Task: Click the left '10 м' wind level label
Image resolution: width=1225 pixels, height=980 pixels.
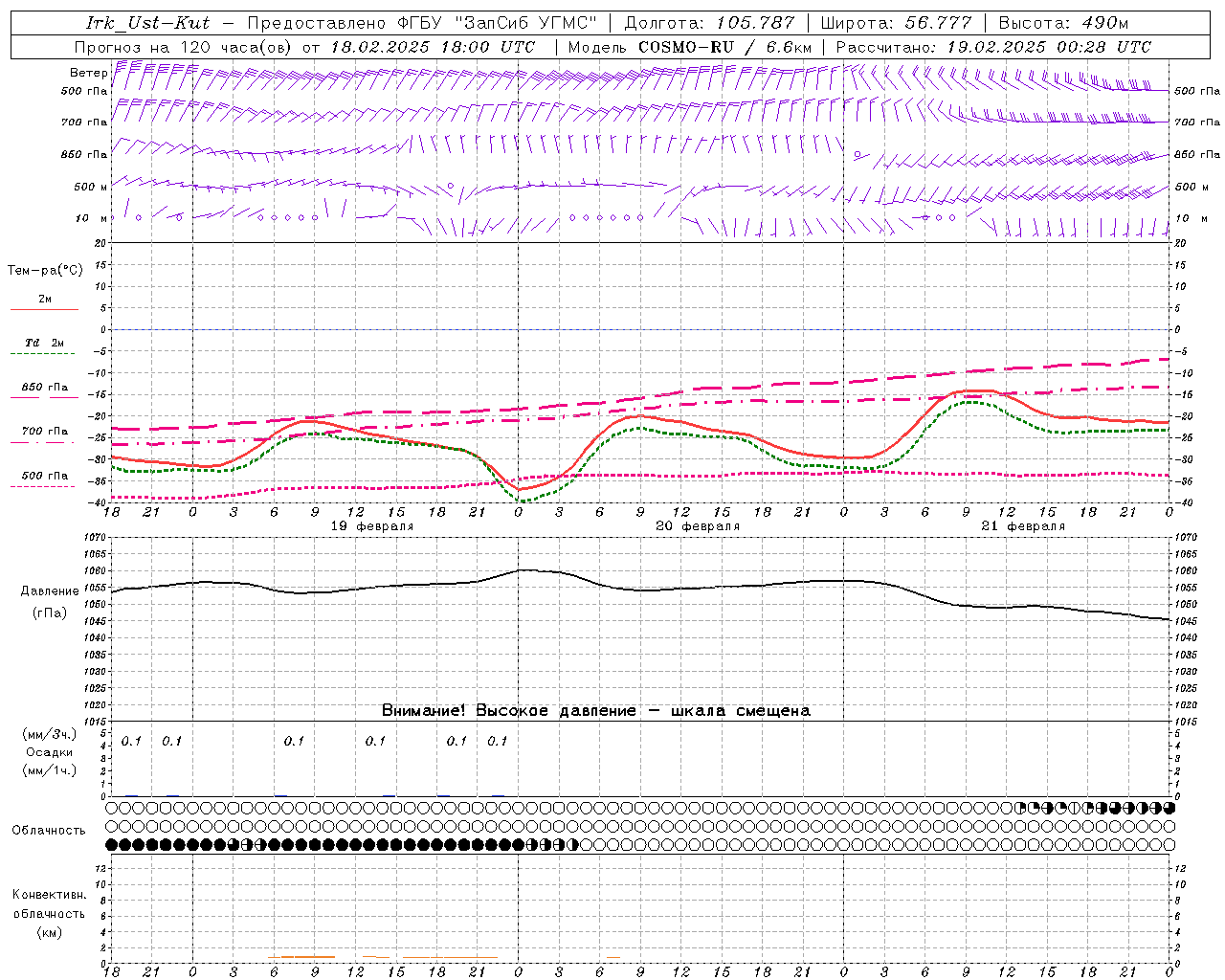Action: pos(92,218)
